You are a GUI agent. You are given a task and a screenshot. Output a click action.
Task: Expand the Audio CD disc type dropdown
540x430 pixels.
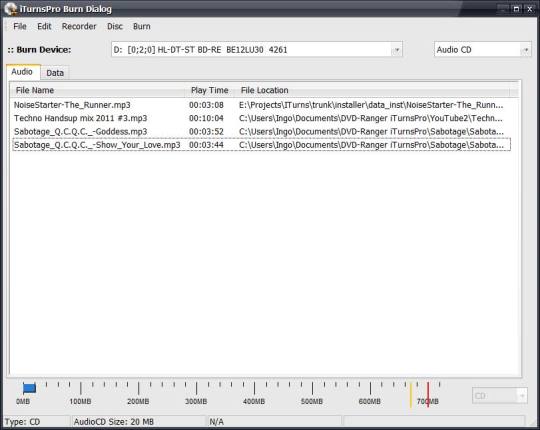[526, 50]
